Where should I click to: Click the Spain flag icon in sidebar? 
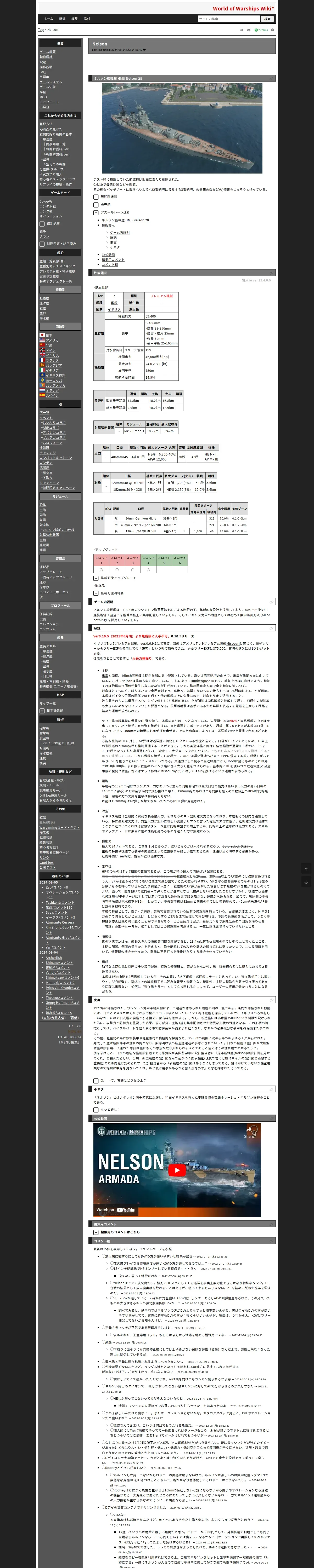(42, 396)
